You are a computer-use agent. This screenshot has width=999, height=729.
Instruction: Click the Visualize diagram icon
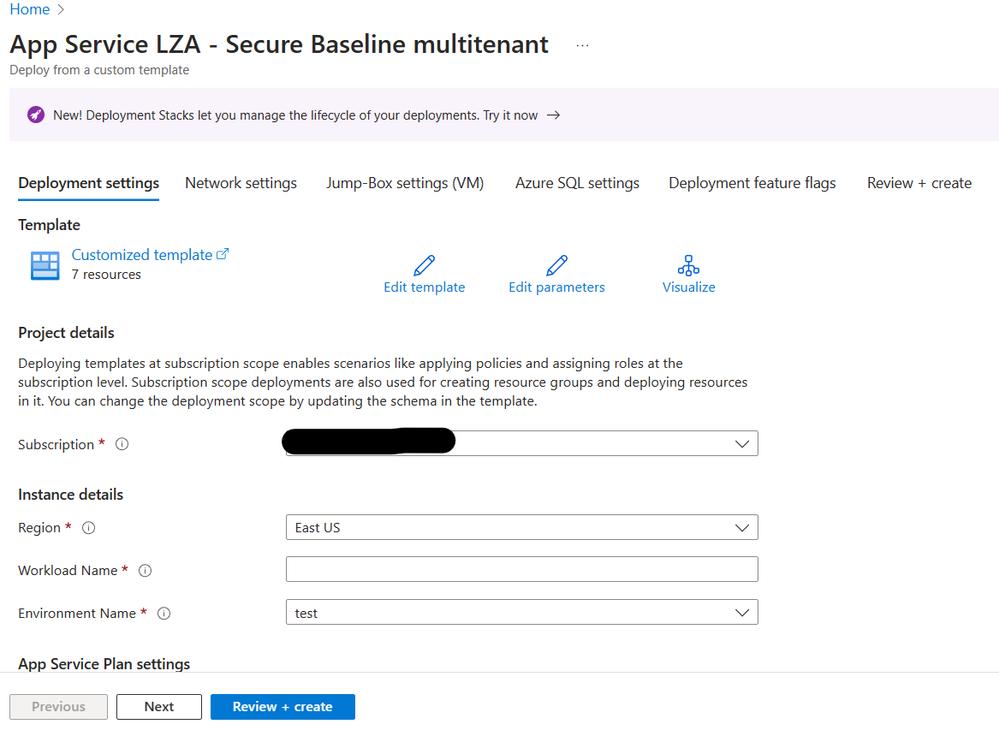click(689, 265)
